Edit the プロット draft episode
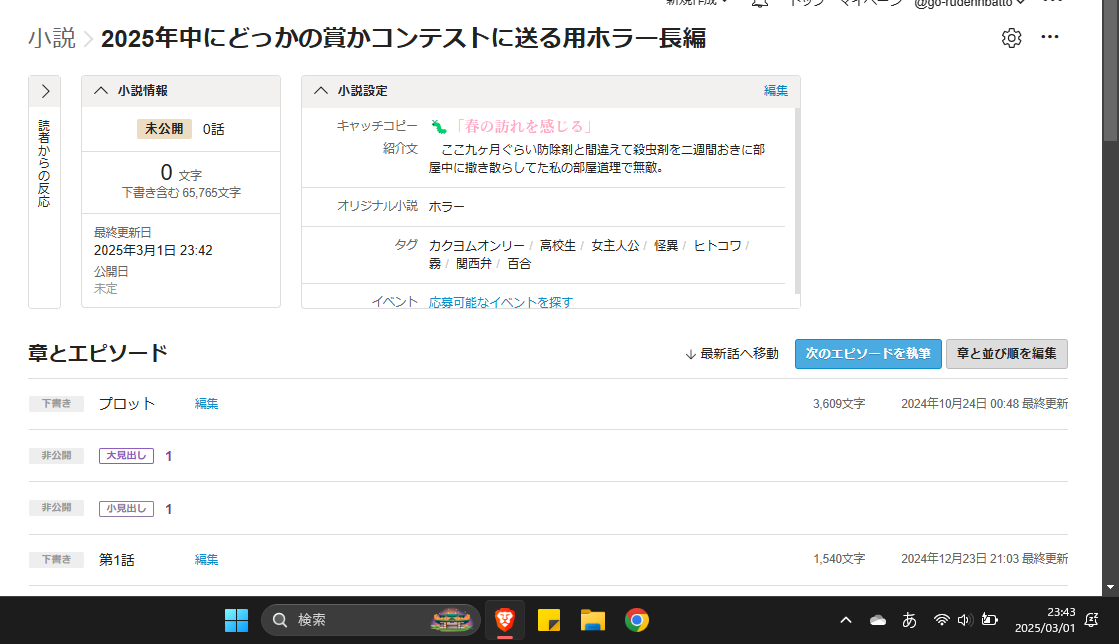This screenshot has height=644, width=1119. pyautogui.click(x=206, y=404)
